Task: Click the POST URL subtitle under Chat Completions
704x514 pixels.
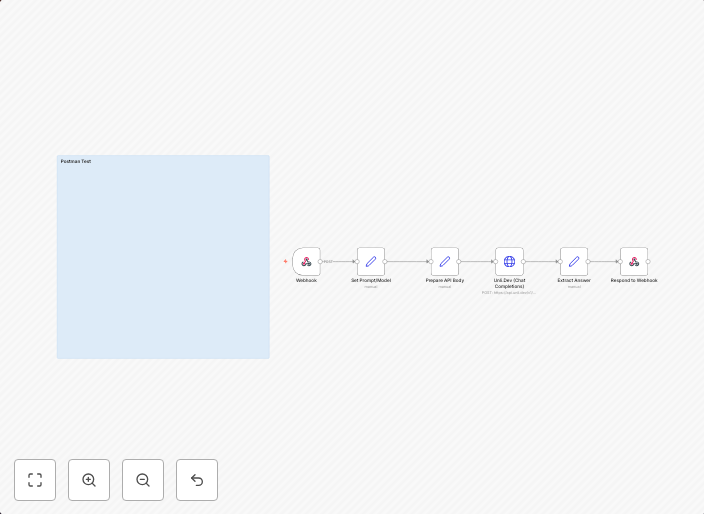Action: [509, 292]
